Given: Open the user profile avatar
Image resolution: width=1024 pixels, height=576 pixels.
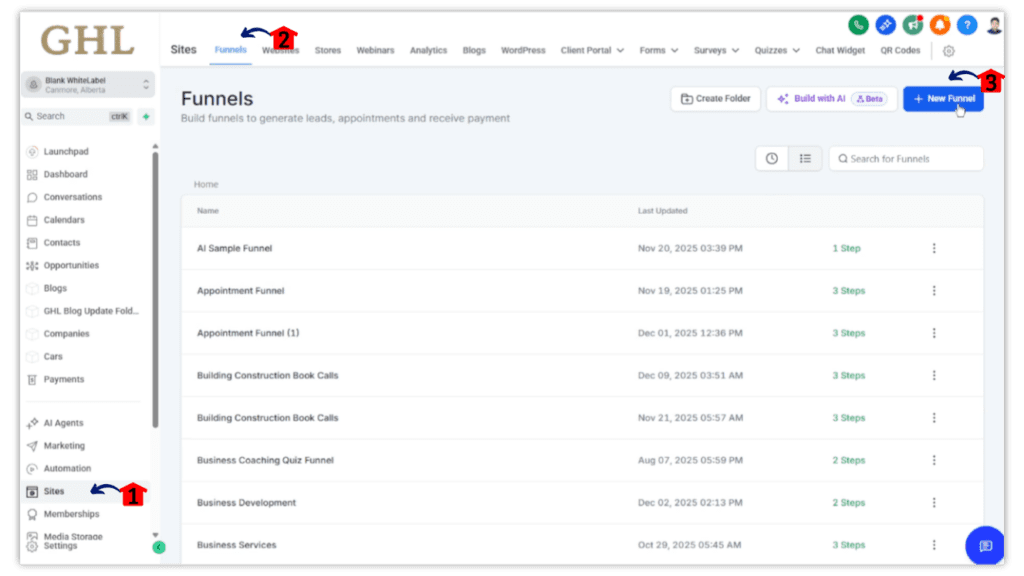Looking at the screenshot, I should [x=996, y=24].
